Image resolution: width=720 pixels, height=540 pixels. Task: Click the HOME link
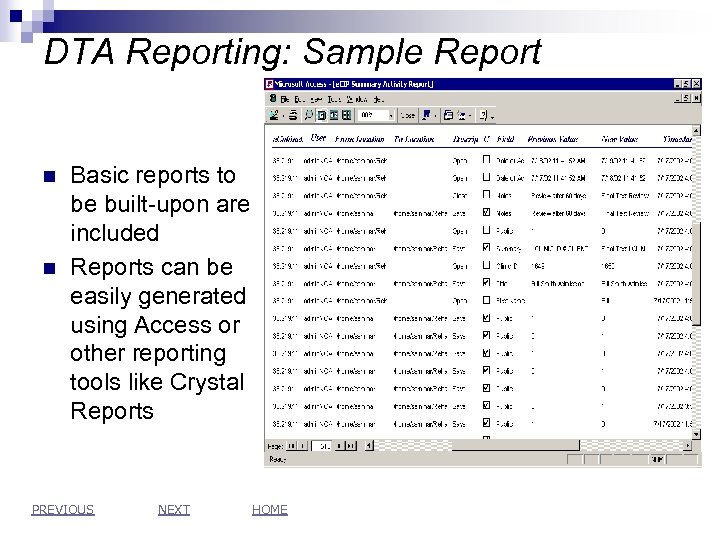[x=270, y=509]
